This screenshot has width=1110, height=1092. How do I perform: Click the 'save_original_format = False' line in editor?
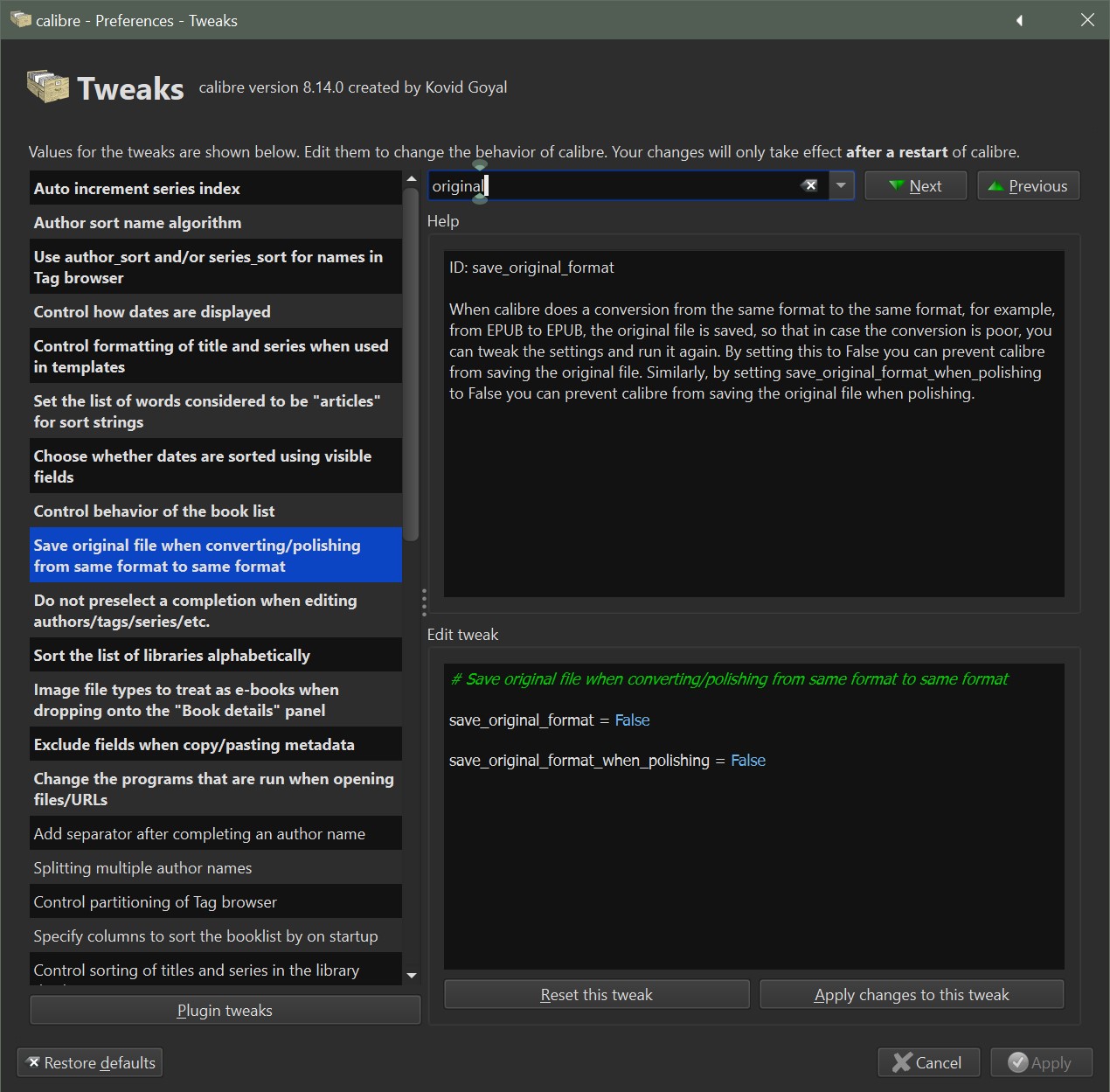(549, 720)
